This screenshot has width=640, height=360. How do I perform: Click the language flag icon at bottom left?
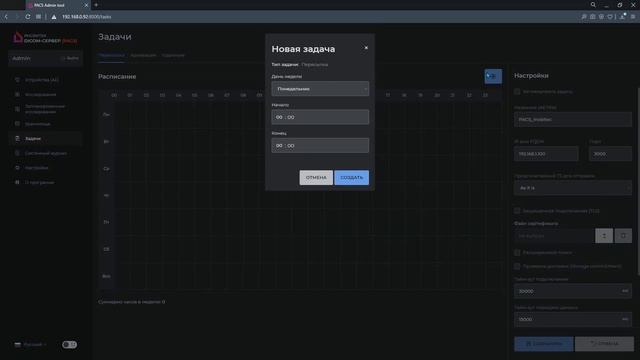(18, 344)
